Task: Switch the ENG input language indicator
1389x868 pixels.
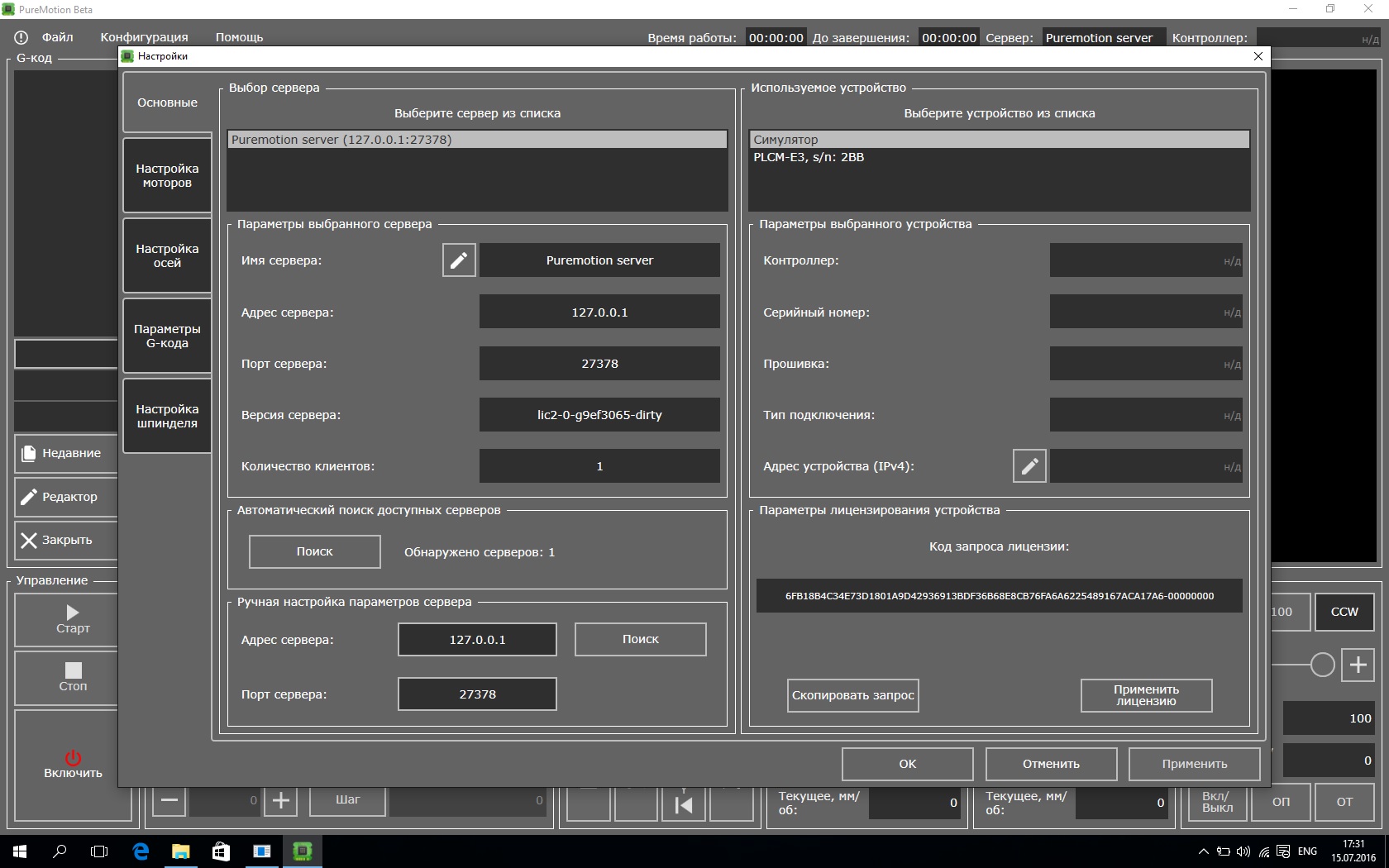Action: 1307,851
